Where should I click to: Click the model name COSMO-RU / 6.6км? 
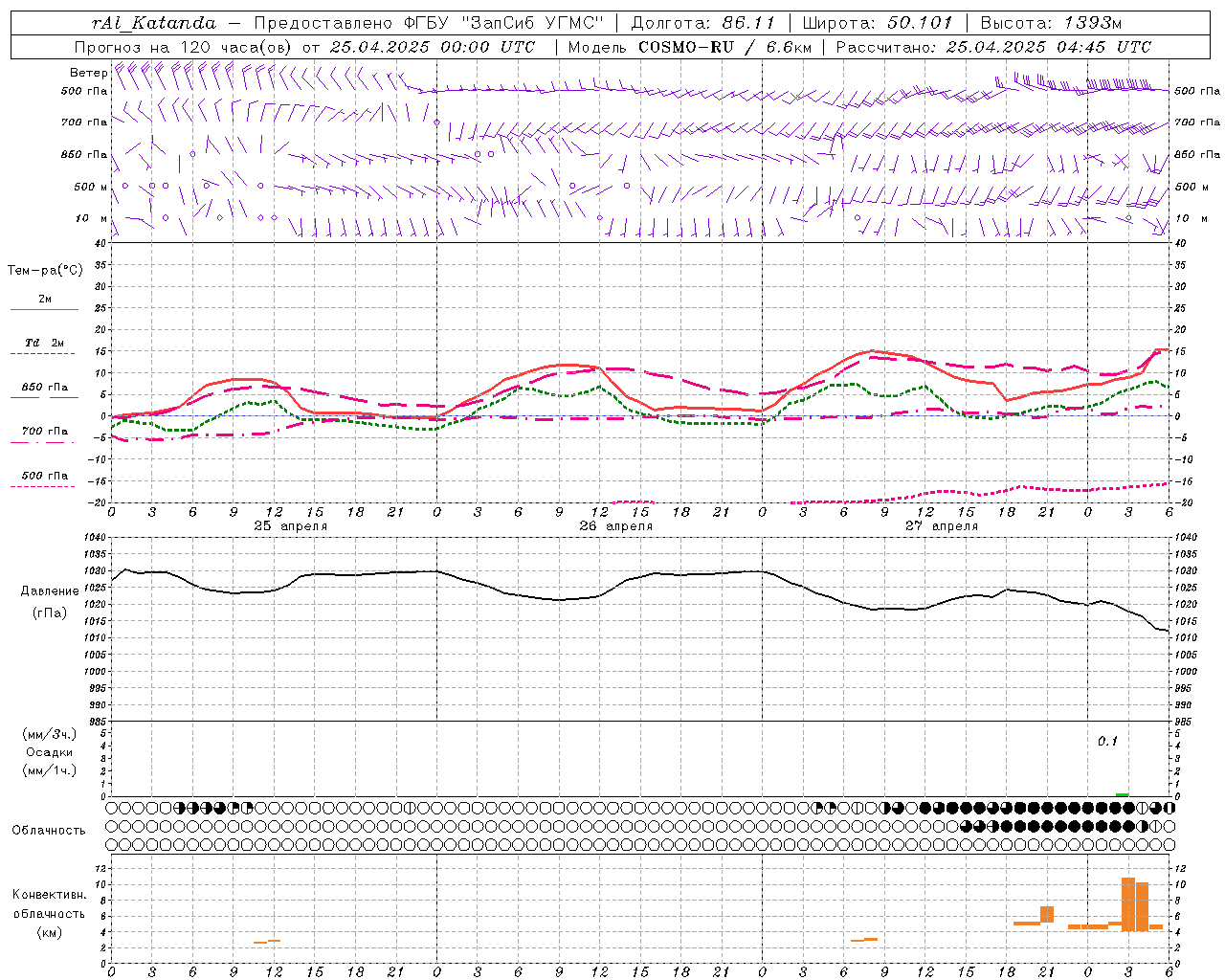pyautogui.click(x=725, y=47)
